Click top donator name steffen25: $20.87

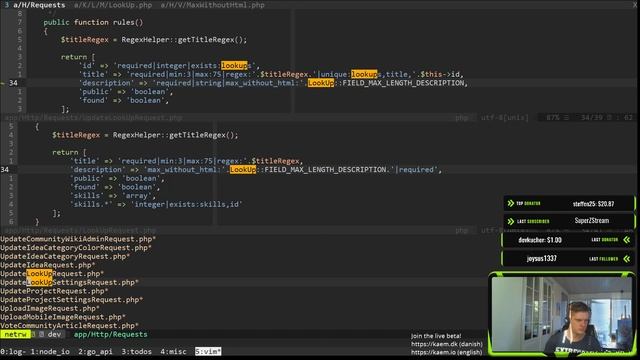pos(593,204)
